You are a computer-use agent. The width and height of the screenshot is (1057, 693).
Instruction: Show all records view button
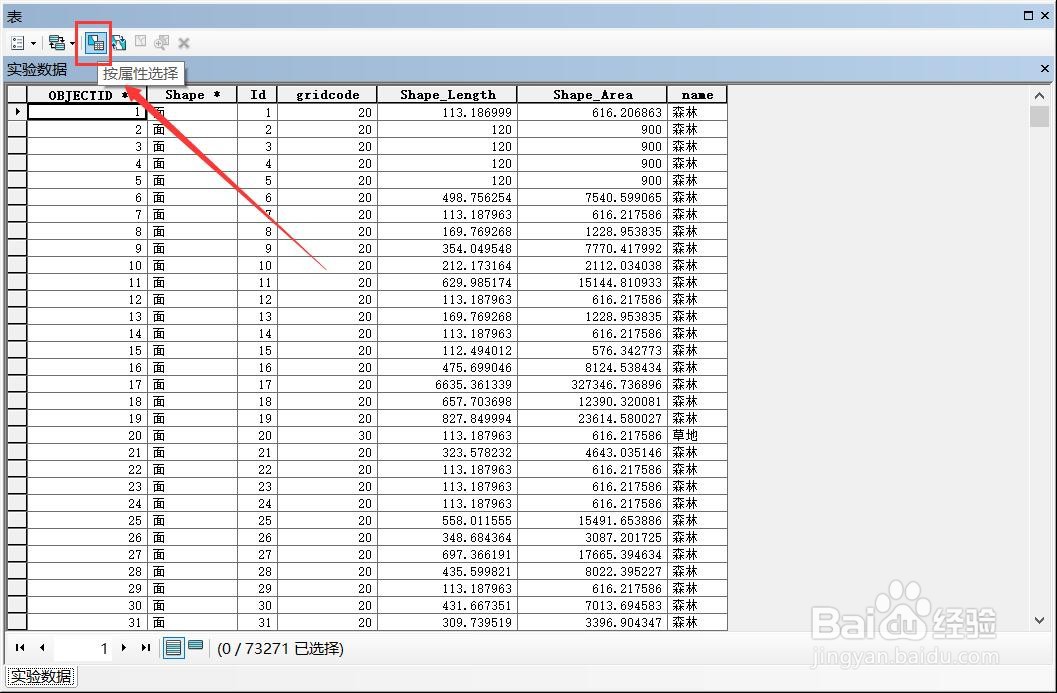coord(173,649)
